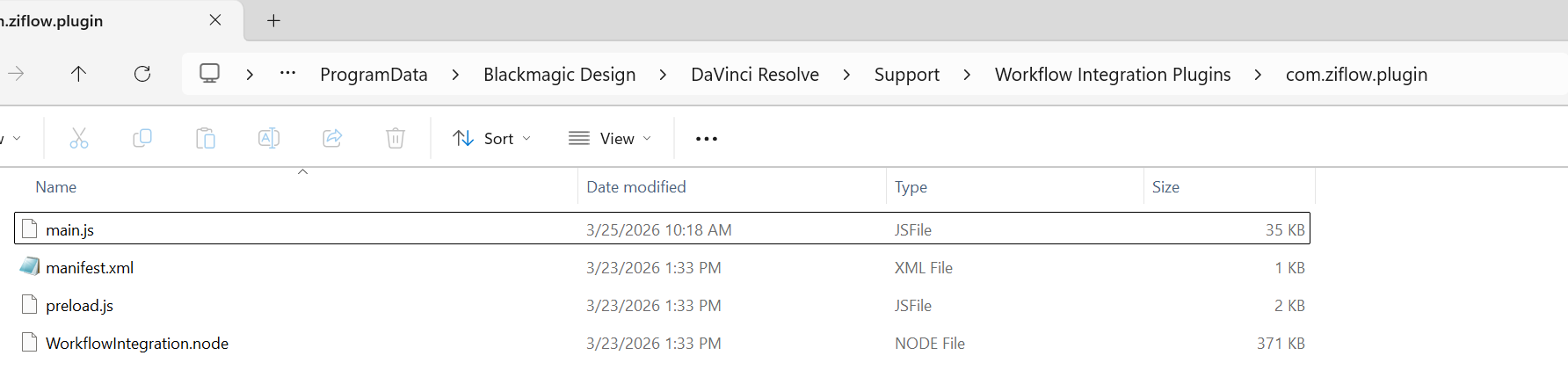The image size is (1568, 370).
Task: Click main.js date 3/25/2026 10:18 AM
Action: click(x=659, y=229)
